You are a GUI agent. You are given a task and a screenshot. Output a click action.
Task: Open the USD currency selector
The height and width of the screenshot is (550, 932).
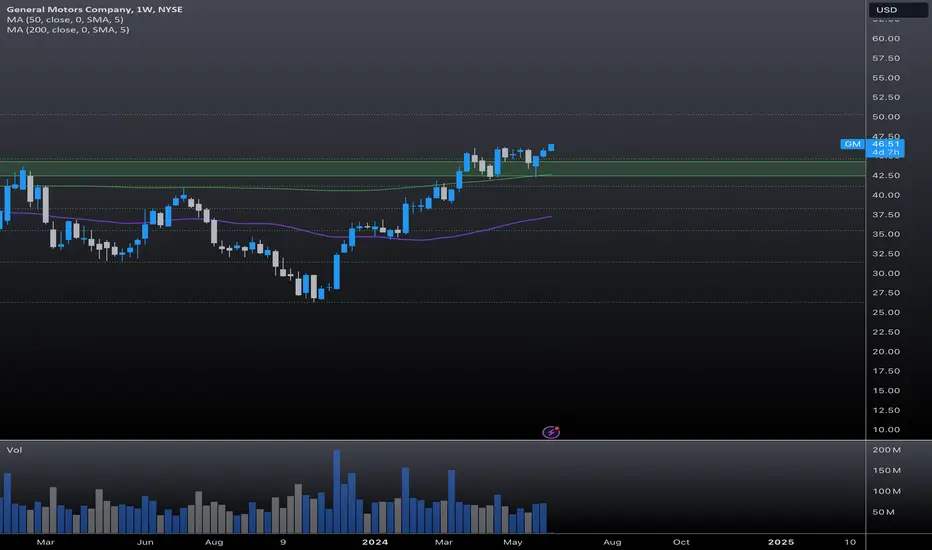(x=898, y=10)
